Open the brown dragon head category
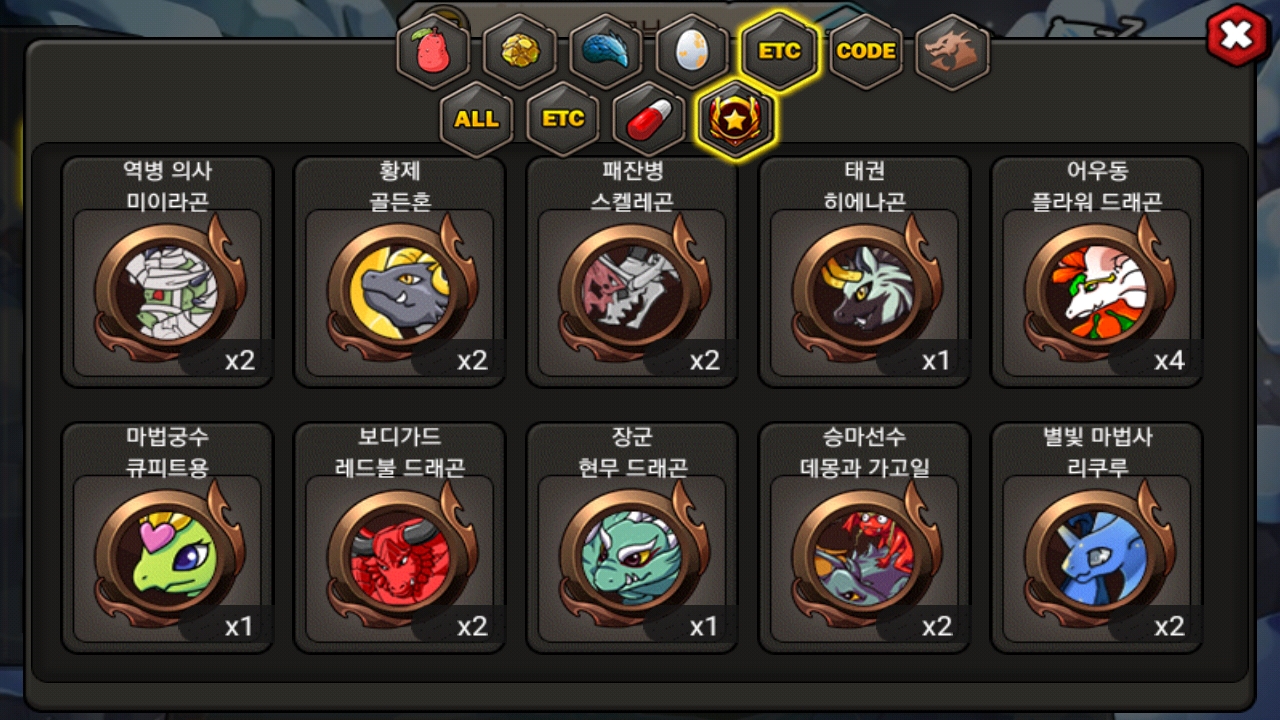1280x720 pixels. pos(952,51)
